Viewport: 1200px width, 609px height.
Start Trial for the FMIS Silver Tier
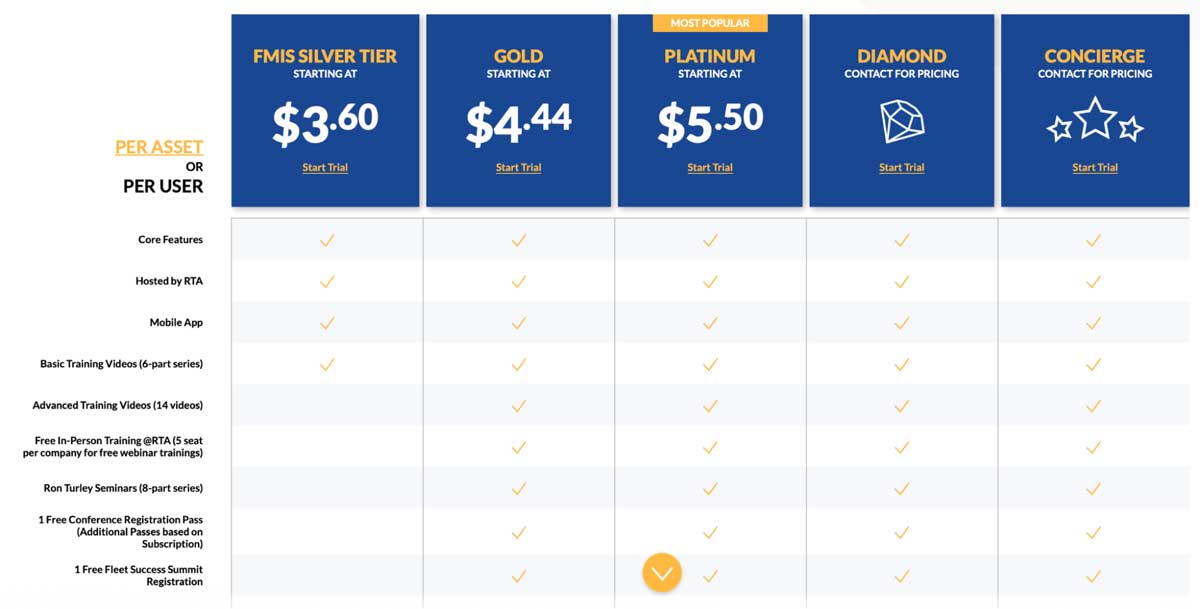click(325, 167)
